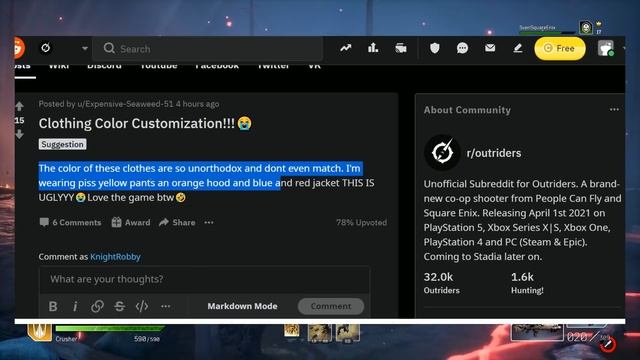Click the 78% Upvoted text
Viewport: 640px width, 360px height.
click(361, 222)
